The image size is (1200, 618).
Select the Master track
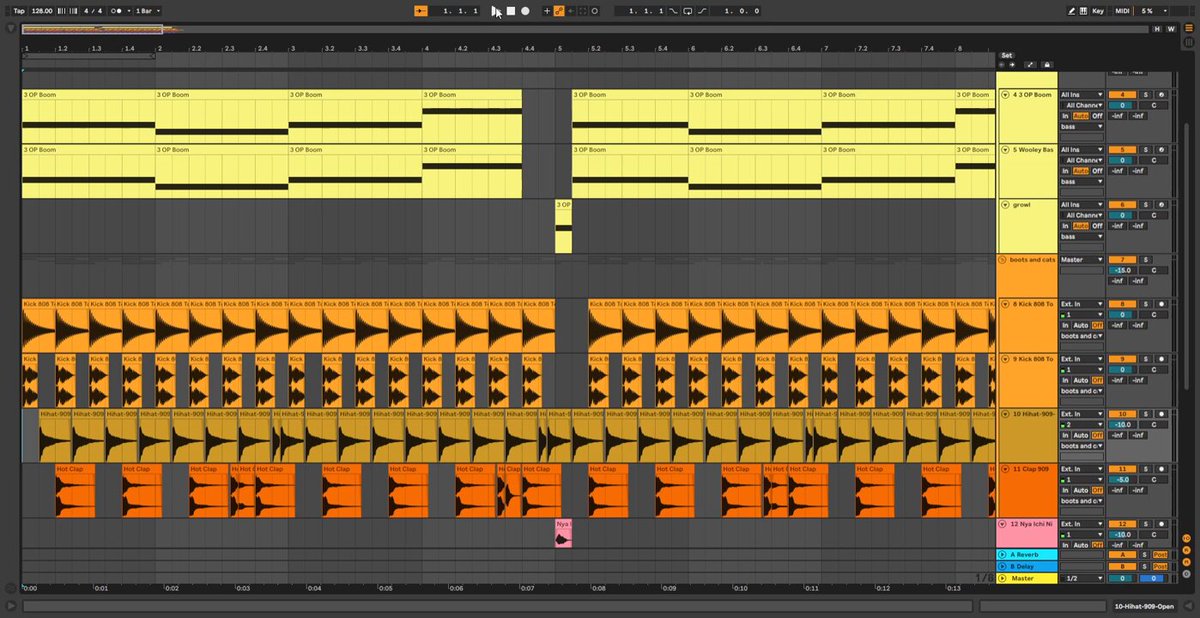point(1026,578)
